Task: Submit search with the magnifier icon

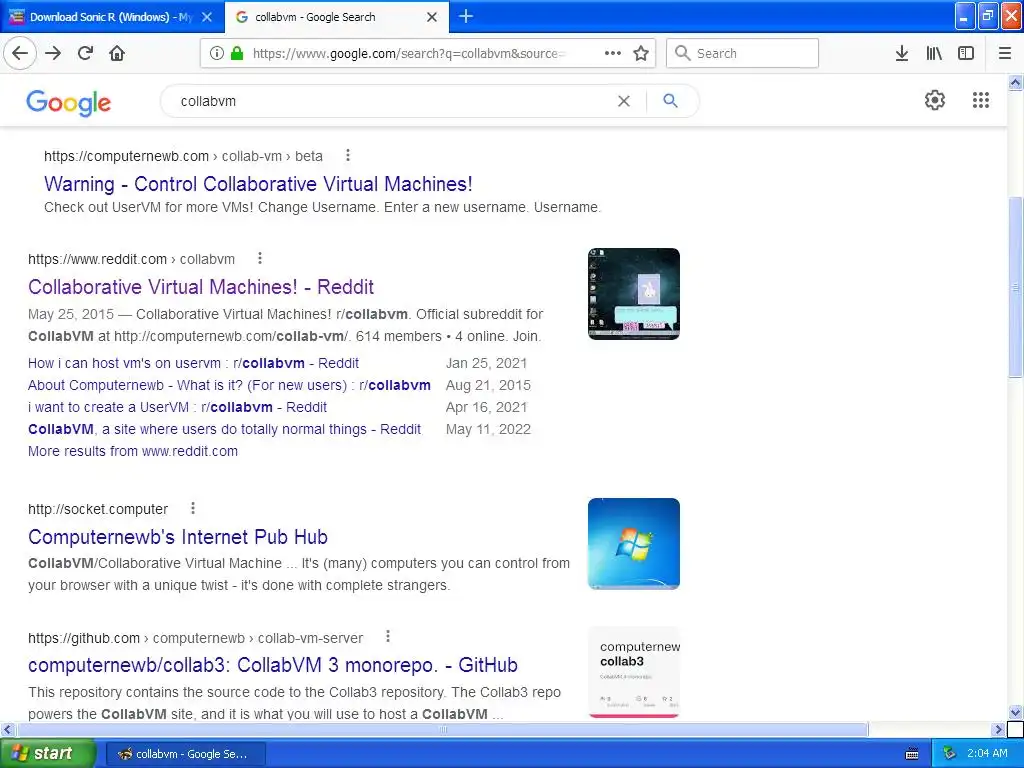Action: pos(670,101)
